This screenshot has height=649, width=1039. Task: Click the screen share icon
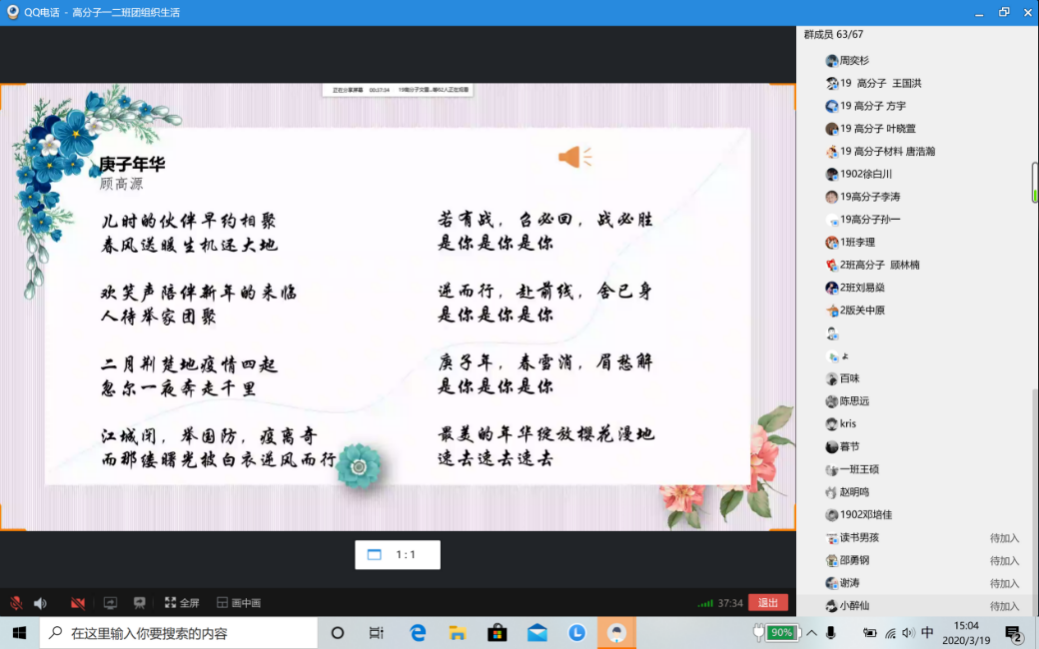point(110,603)
